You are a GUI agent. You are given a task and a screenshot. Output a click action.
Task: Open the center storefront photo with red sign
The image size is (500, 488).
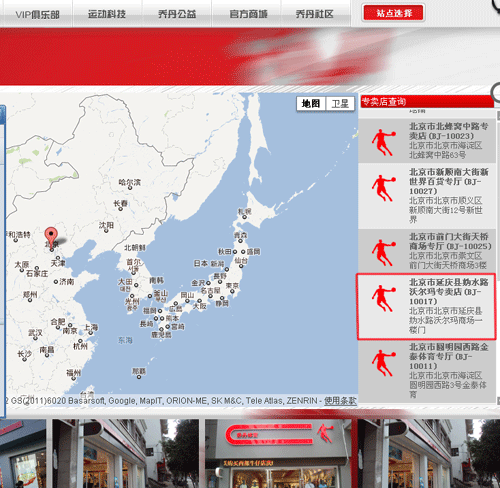[x=278, y=453]
